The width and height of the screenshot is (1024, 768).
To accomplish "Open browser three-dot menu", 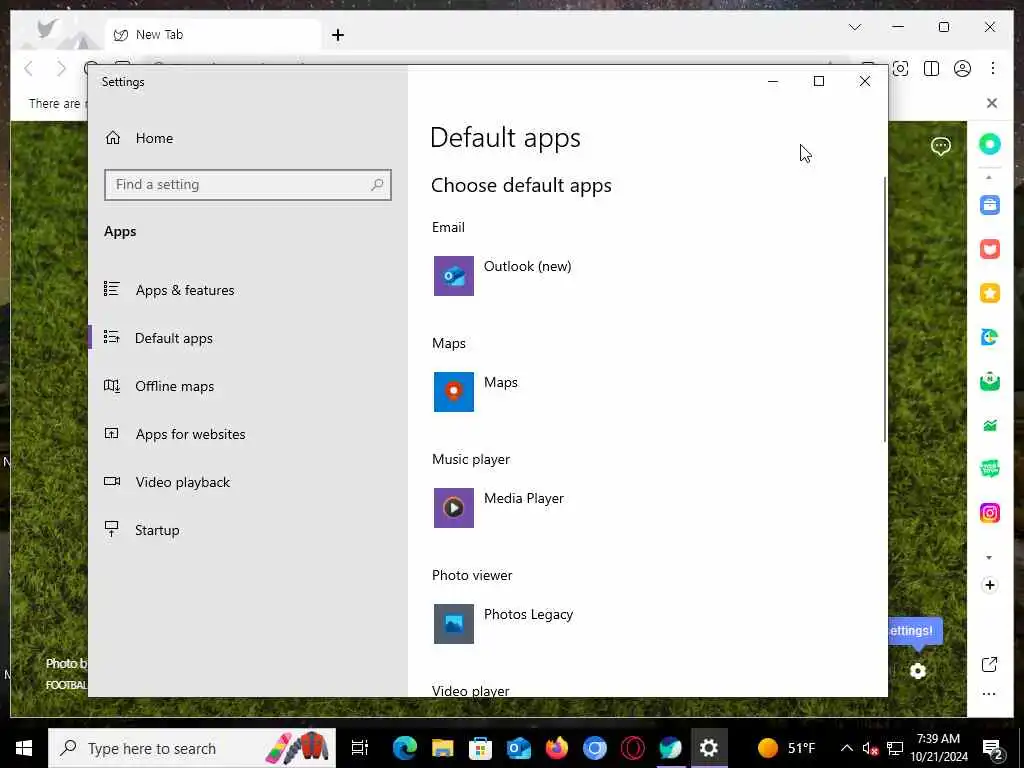I will pos(993,69).
